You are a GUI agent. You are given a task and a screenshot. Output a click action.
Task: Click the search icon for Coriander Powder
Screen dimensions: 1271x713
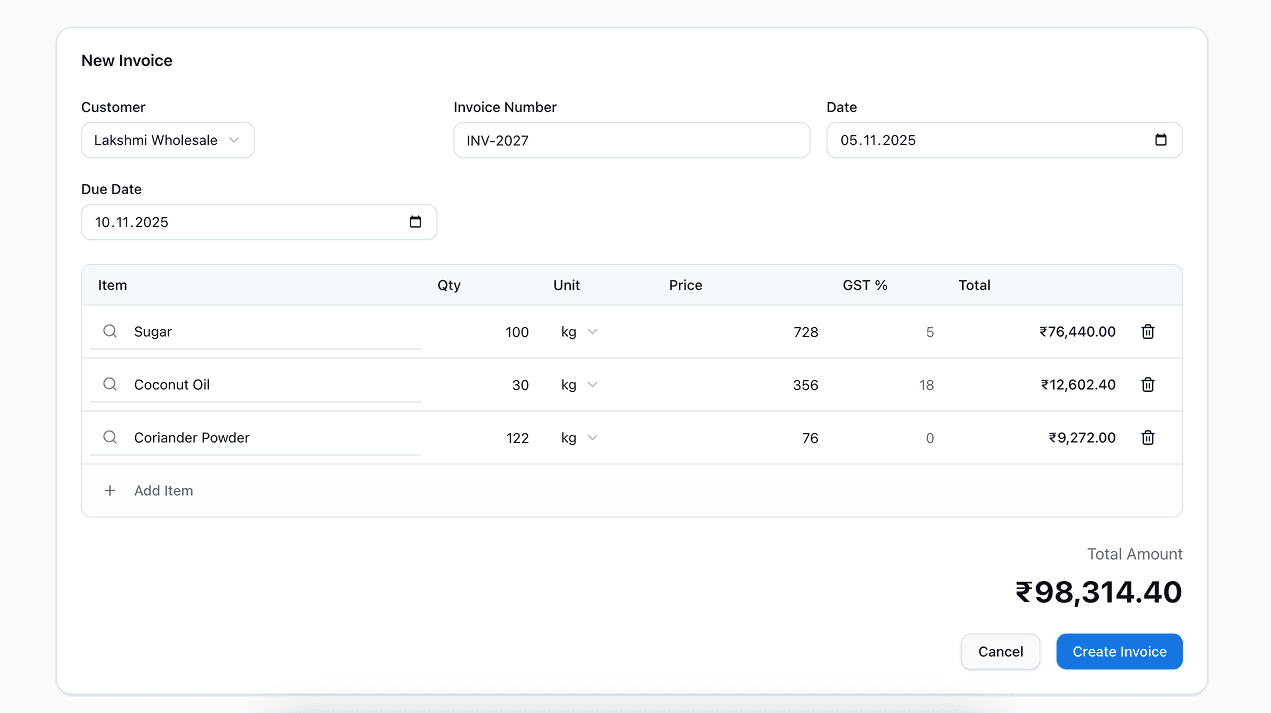(x=110, y=437)
